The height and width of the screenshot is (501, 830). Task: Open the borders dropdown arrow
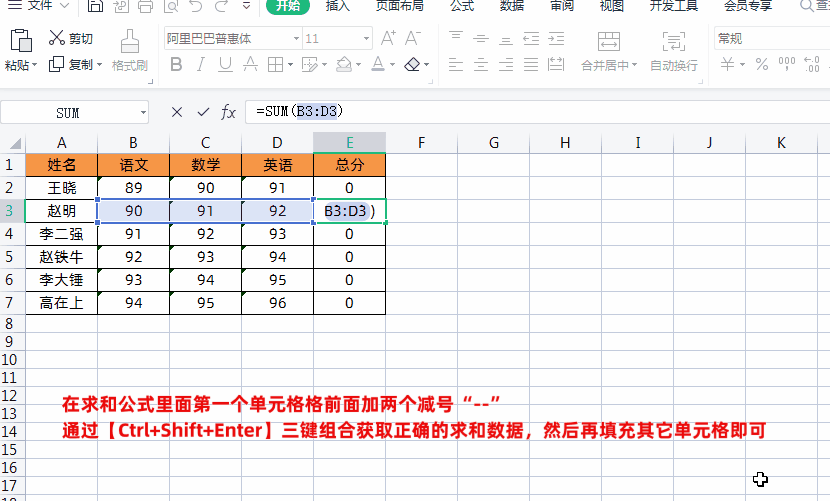pos(291,65)
